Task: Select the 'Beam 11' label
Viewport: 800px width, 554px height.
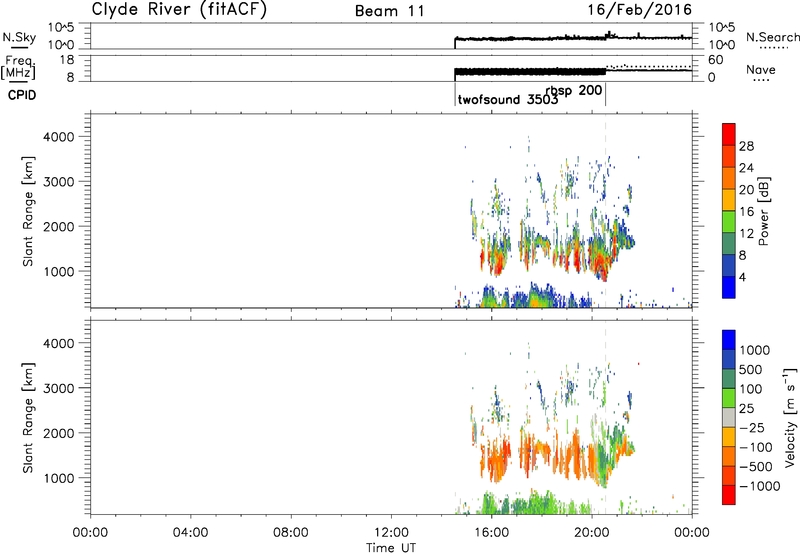Action: [390, 11]
